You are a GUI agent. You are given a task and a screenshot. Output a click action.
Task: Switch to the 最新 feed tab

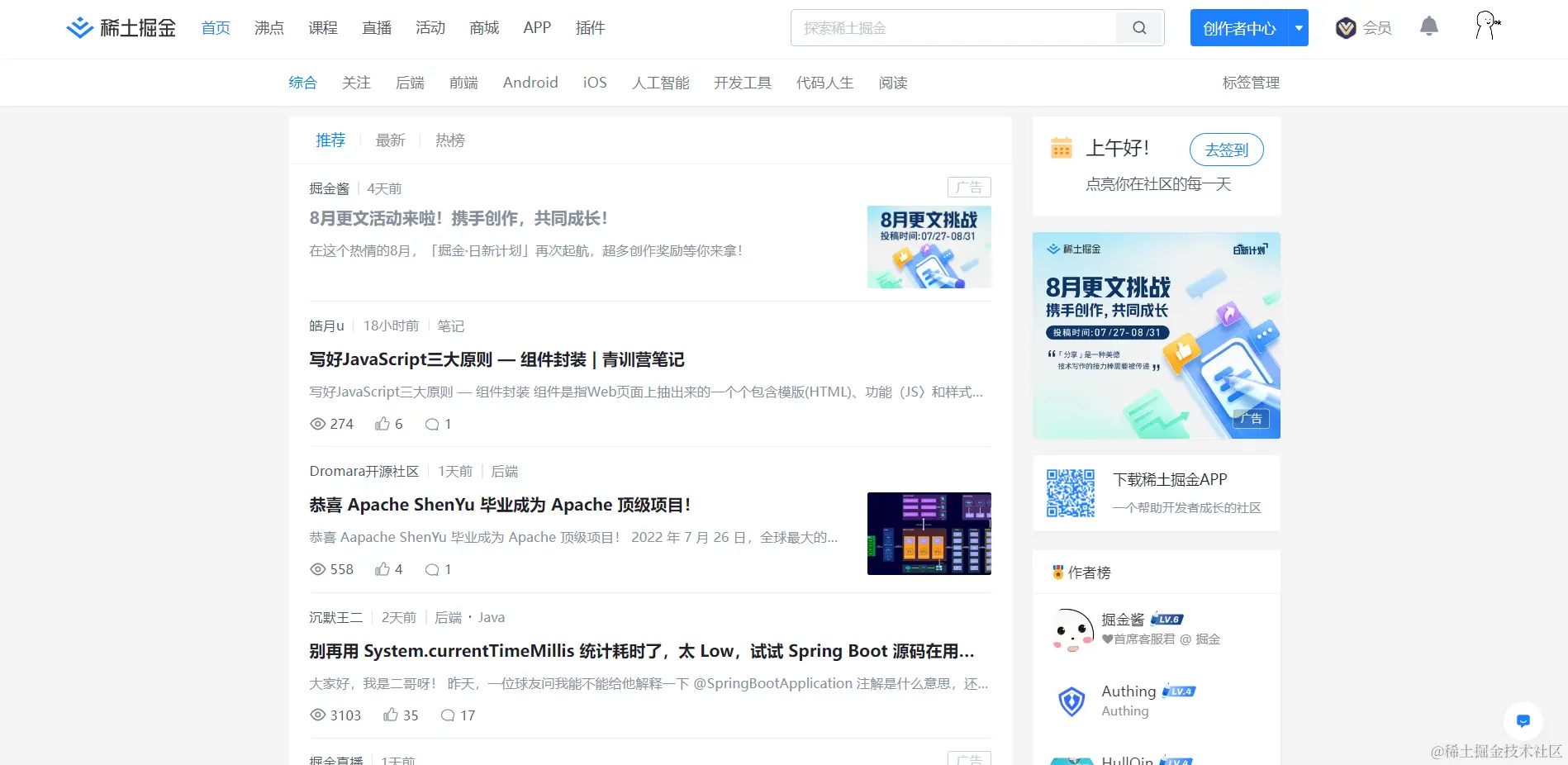pos(391,140)
